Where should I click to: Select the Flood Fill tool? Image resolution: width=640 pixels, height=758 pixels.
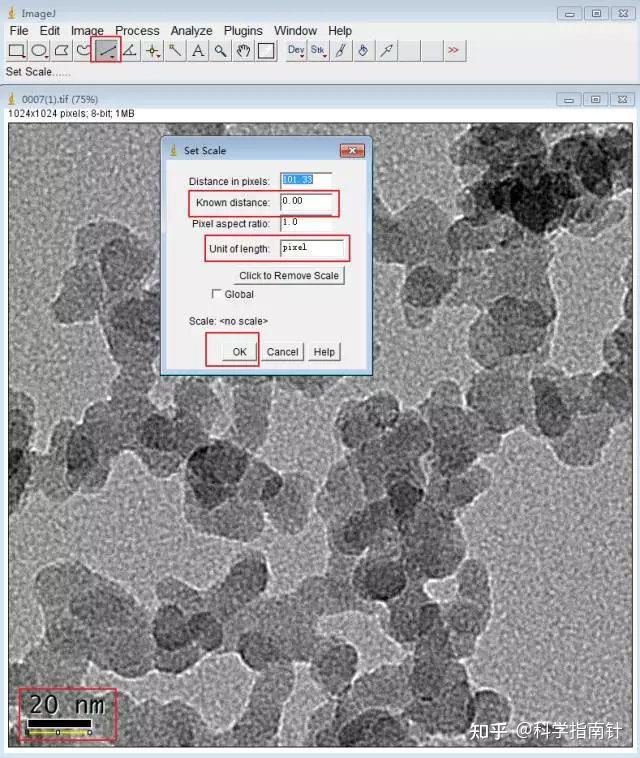point(364,50)
